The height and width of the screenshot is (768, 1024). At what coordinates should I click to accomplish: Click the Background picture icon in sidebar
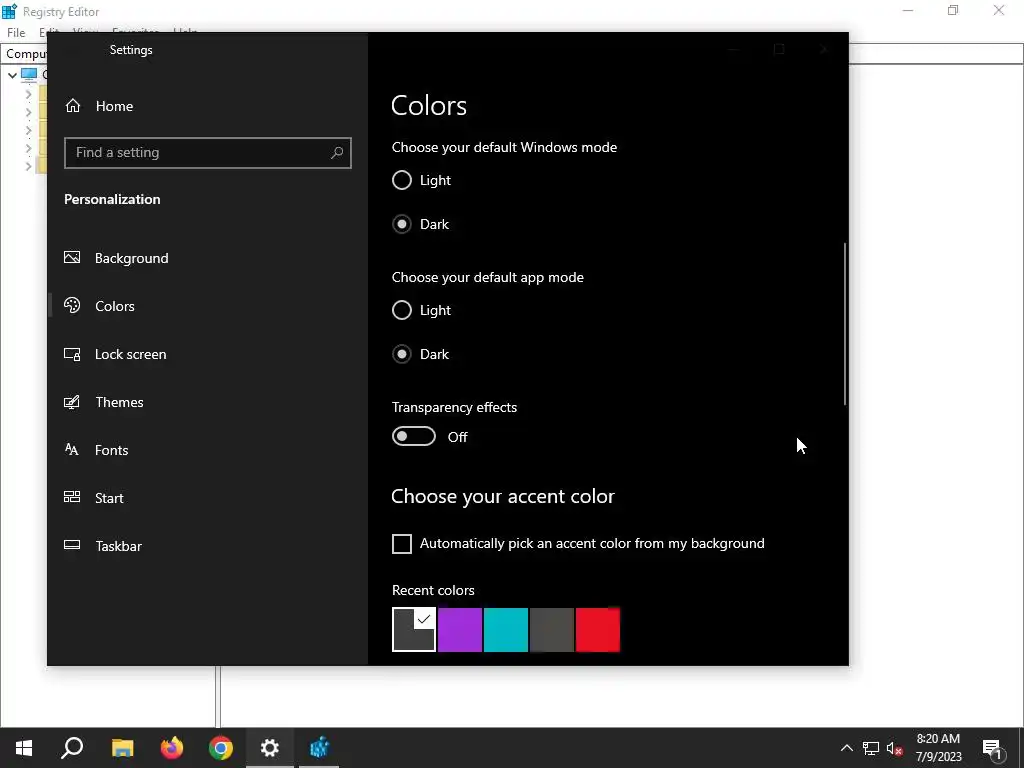click(72, 257)
